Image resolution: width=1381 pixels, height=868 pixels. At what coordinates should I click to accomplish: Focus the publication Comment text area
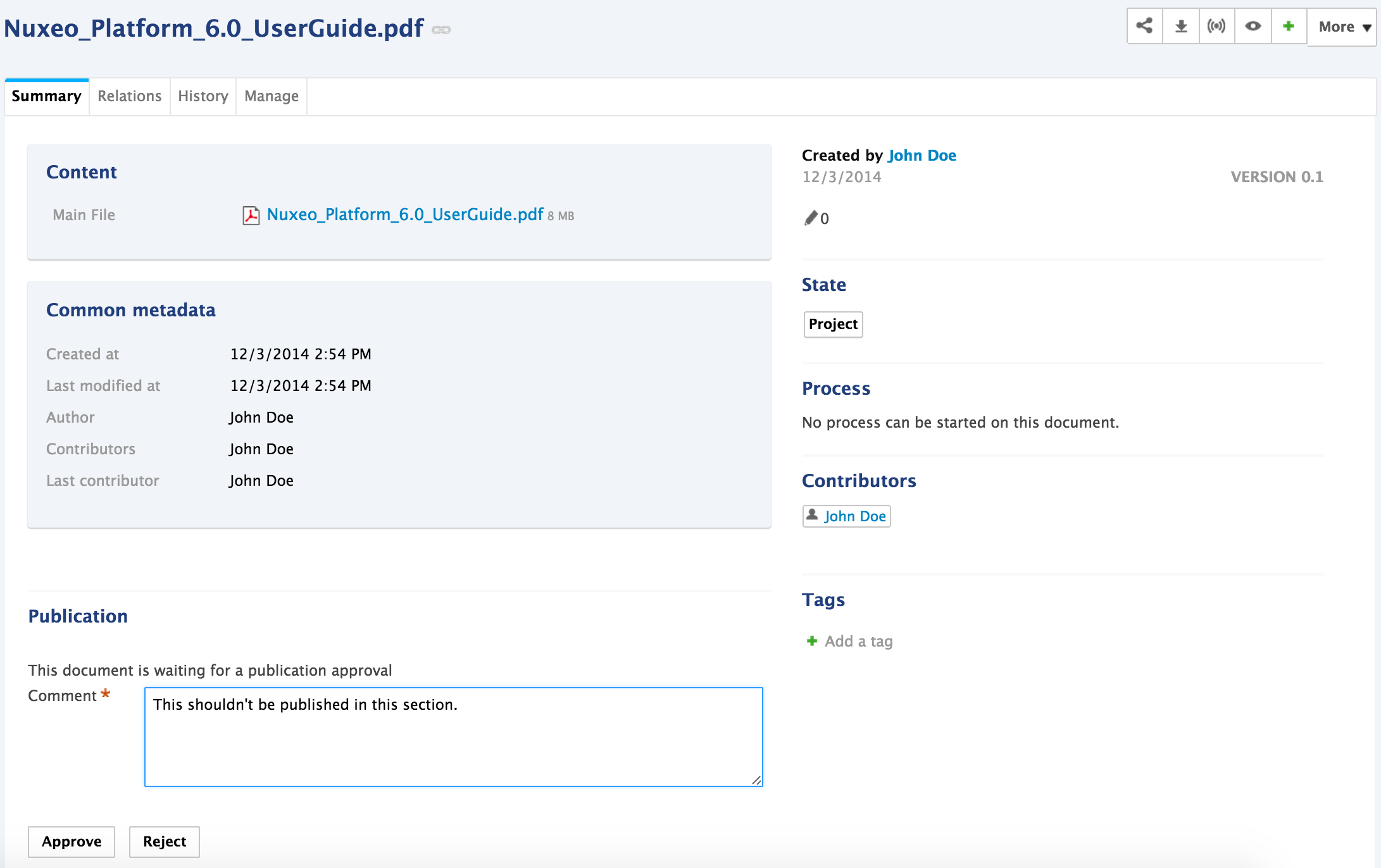point(454,736)
